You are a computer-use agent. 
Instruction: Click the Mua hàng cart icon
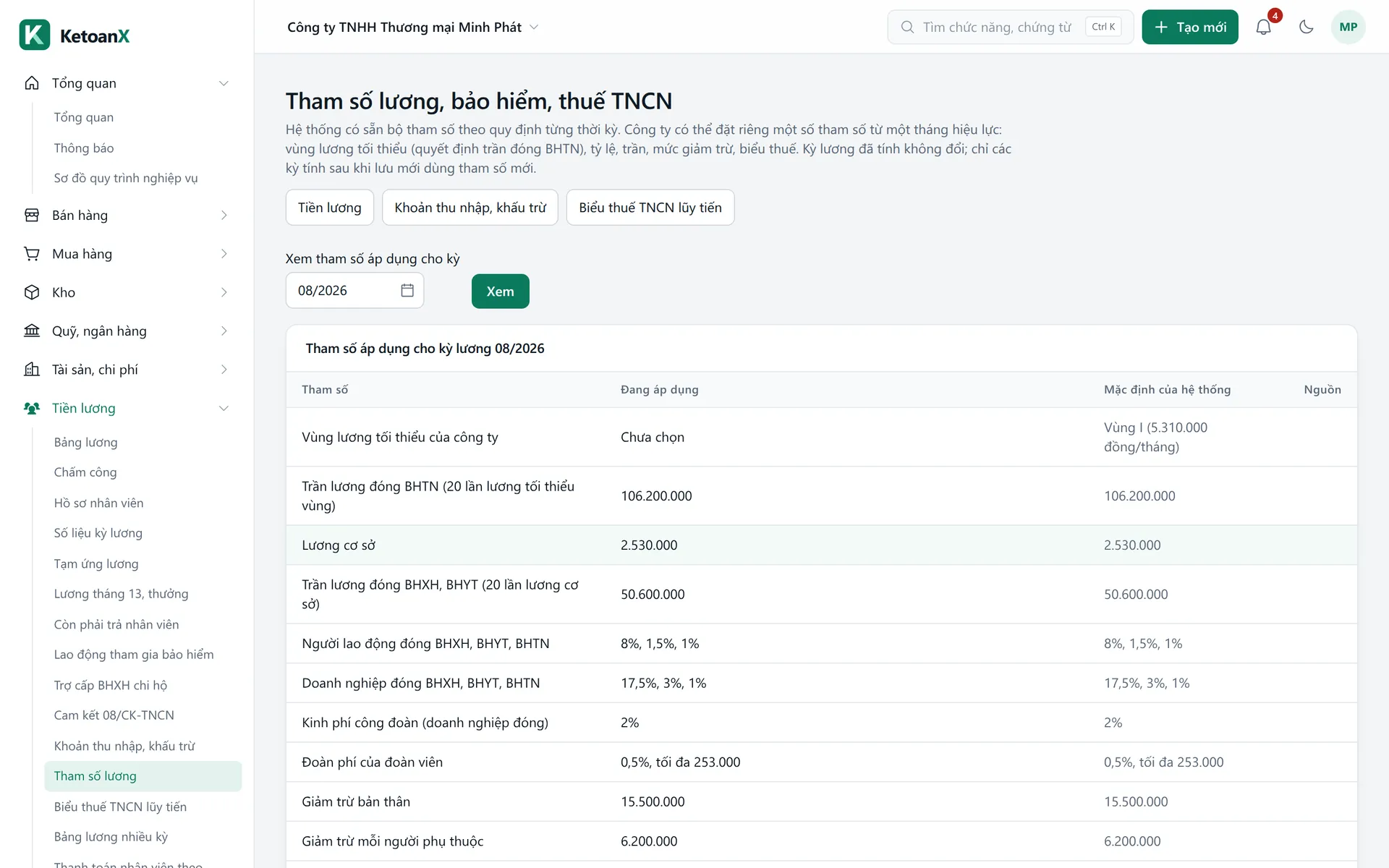coord(32,254)
